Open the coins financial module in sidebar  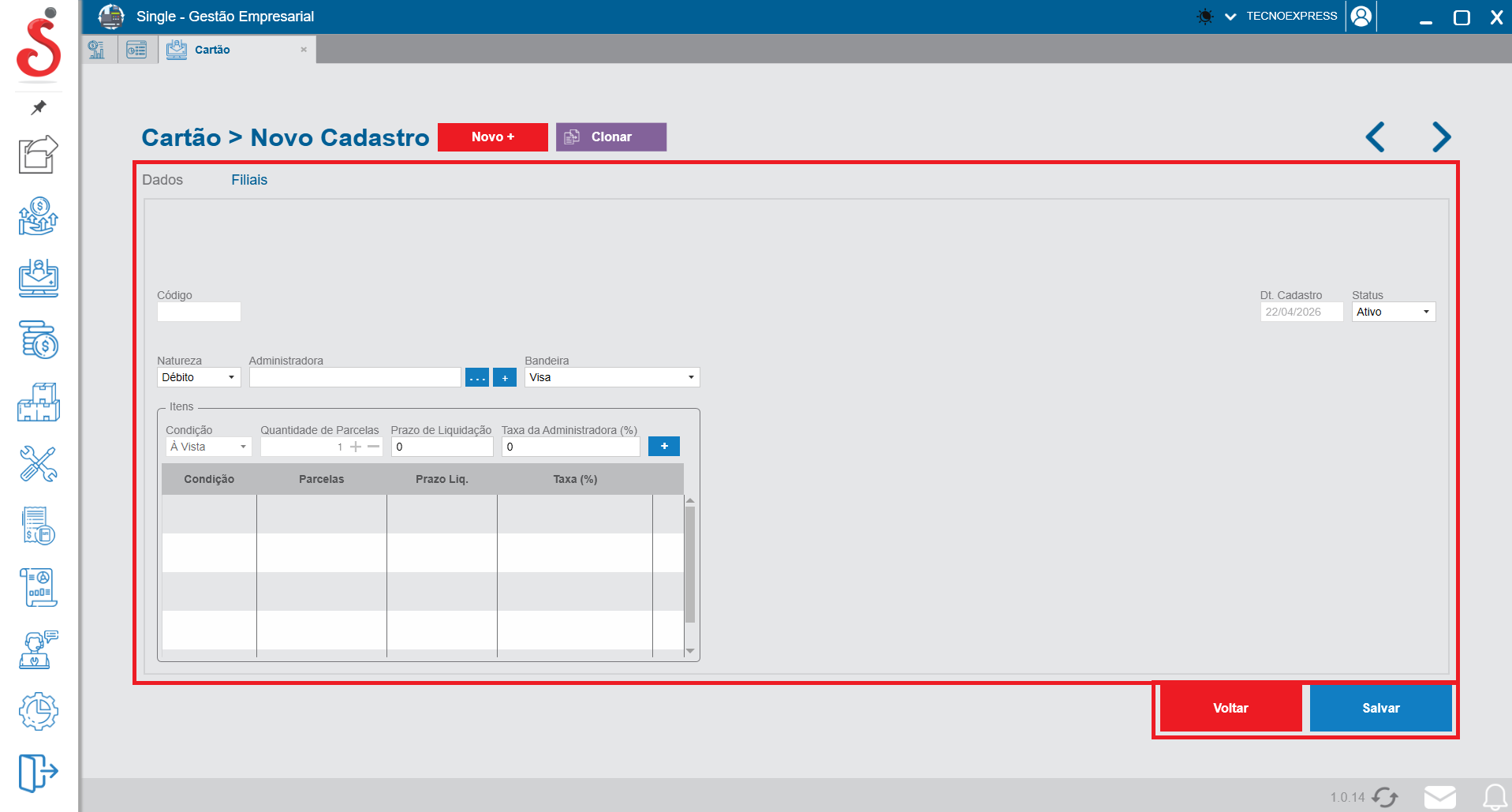click(x=38, y=340)
